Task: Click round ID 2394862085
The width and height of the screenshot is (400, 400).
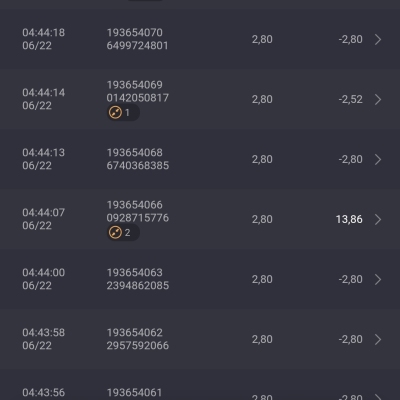Action: tap(138, 286)
